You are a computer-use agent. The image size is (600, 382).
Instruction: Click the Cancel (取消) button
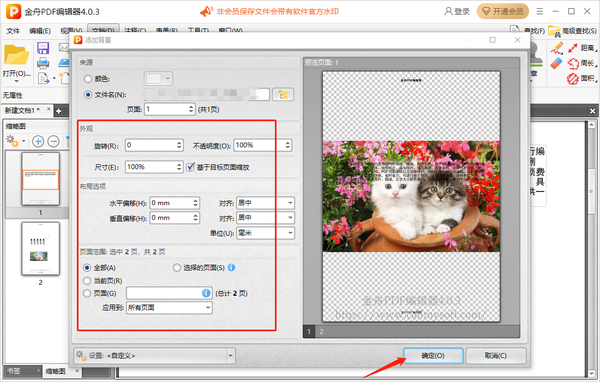click(496, 356)
